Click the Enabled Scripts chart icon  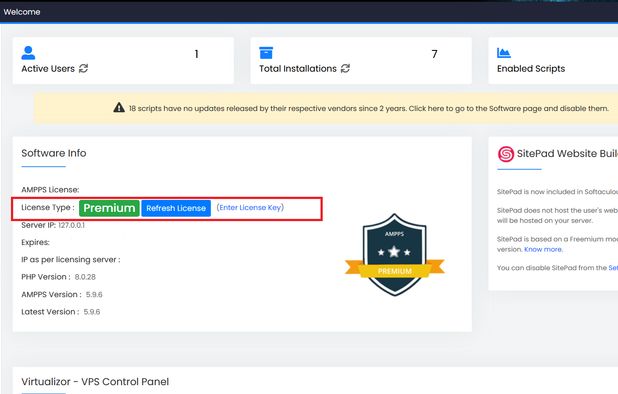pos(504,53)
